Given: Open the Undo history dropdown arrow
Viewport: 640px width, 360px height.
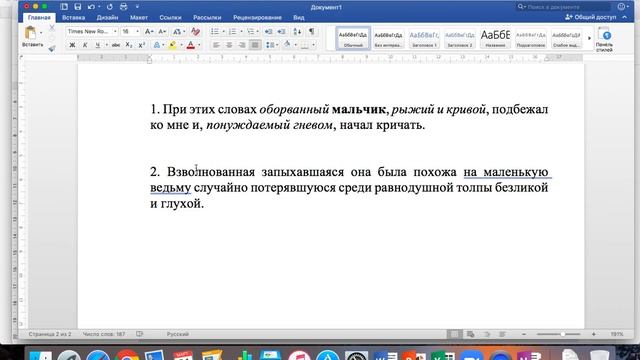Looking at the screenshot, I should point(99,7).
